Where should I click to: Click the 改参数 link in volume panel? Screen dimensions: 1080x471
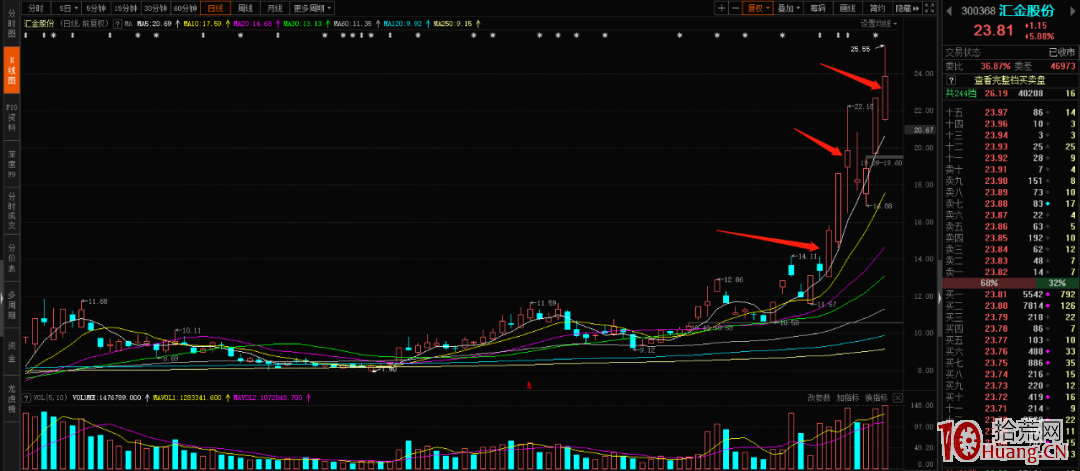click(x=819, y=397)
